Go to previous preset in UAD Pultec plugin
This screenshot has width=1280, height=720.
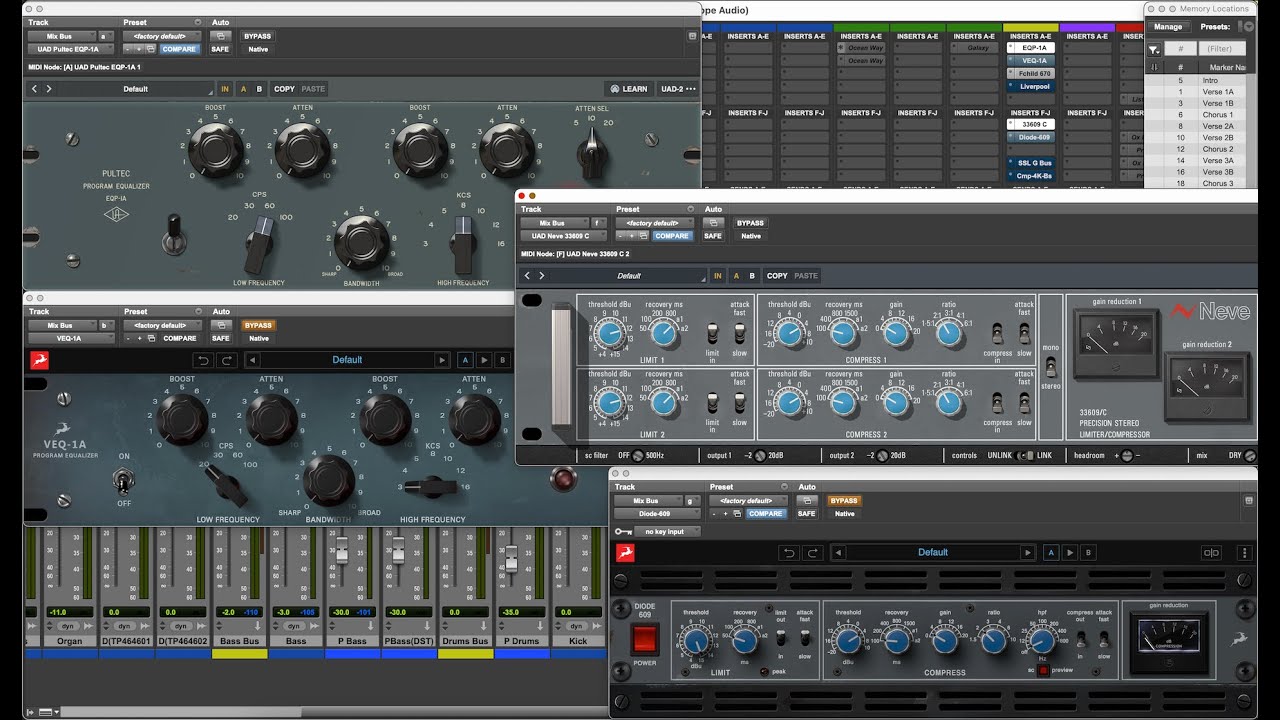35,89
